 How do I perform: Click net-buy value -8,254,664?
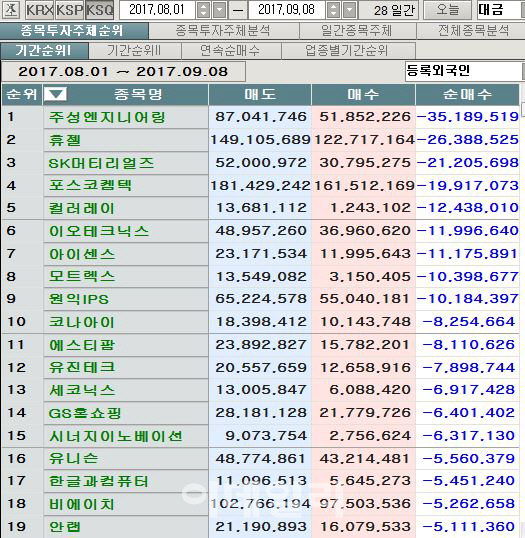[x=469, y=322]
